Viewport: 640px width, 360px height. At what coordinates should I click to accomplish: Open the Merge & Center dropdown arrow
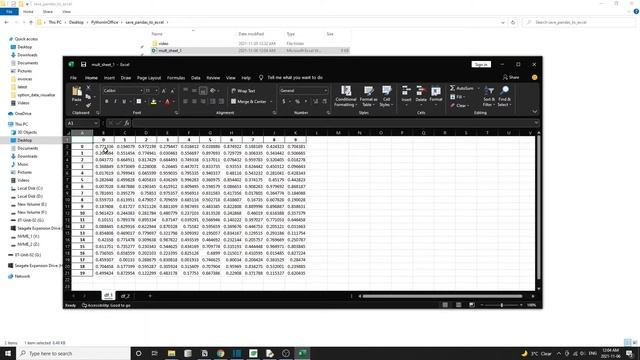[271, 101]
